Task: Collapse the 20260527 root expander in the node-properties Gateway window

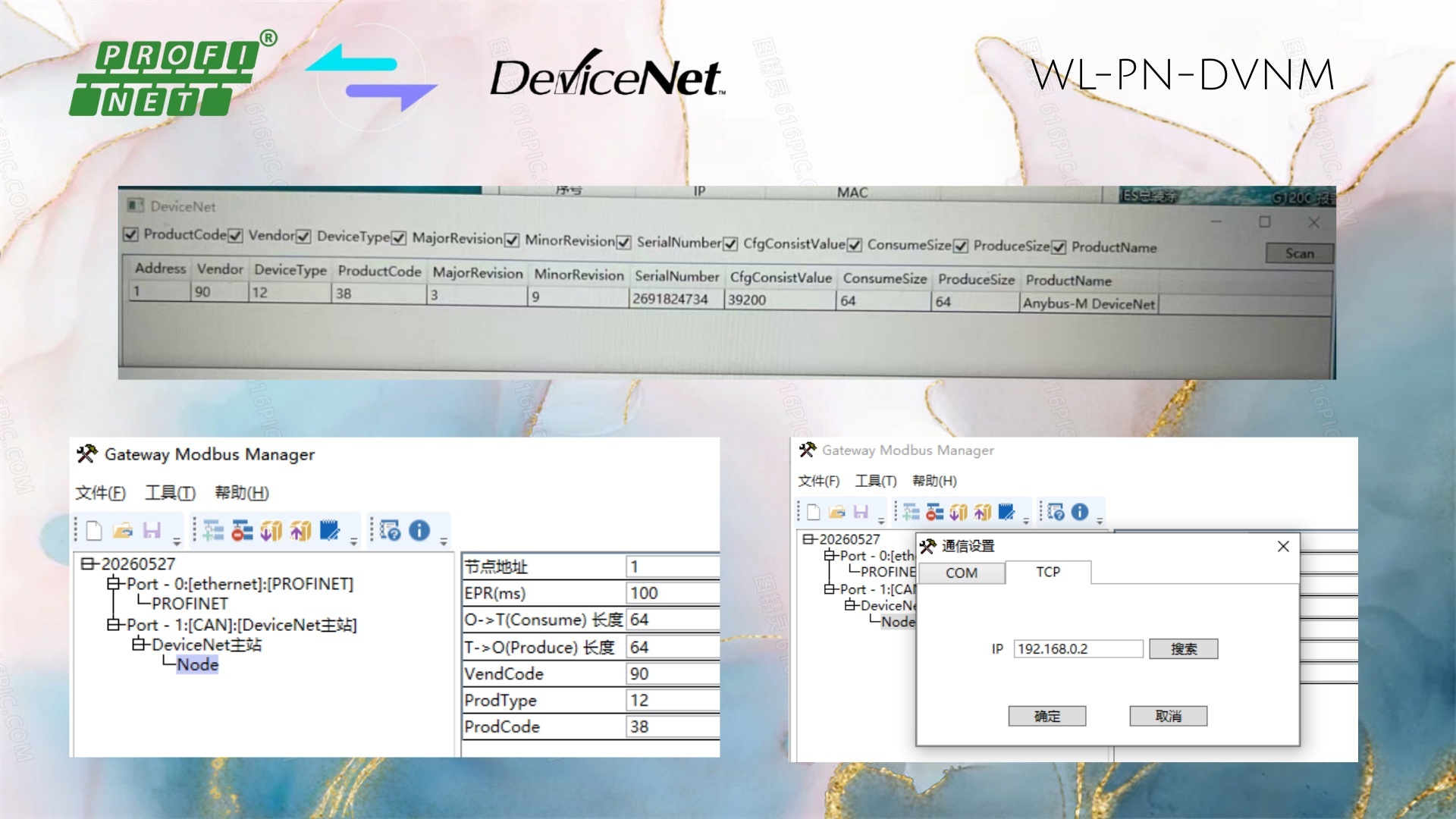Action: click(87, 564)
